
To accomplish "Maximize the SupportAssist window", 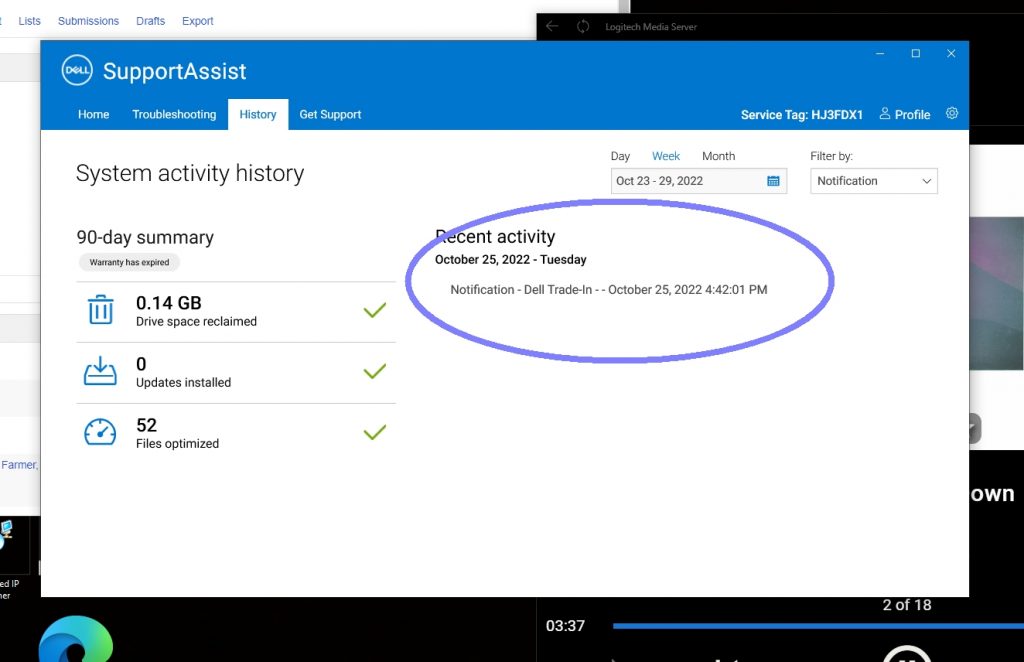I will (916, 54).
